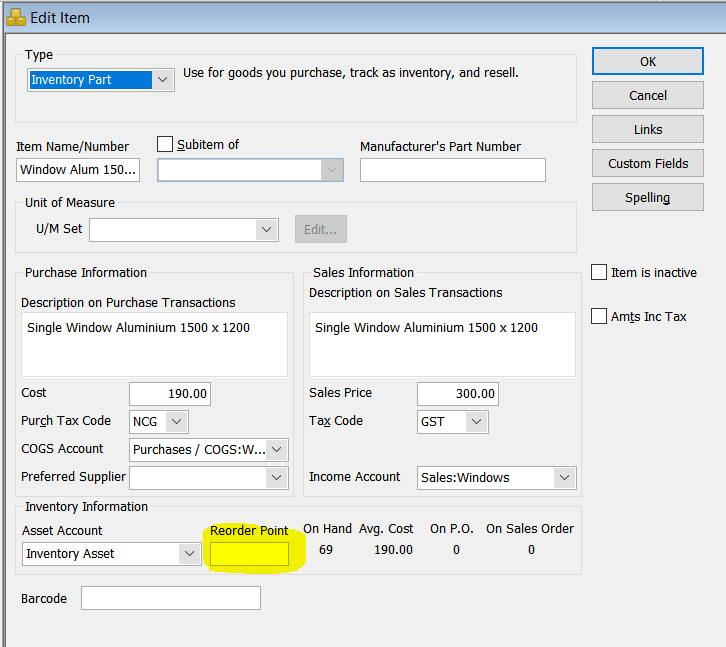Click the Inventory Information group label
This screenshot has width=726, height=647.
86,507
